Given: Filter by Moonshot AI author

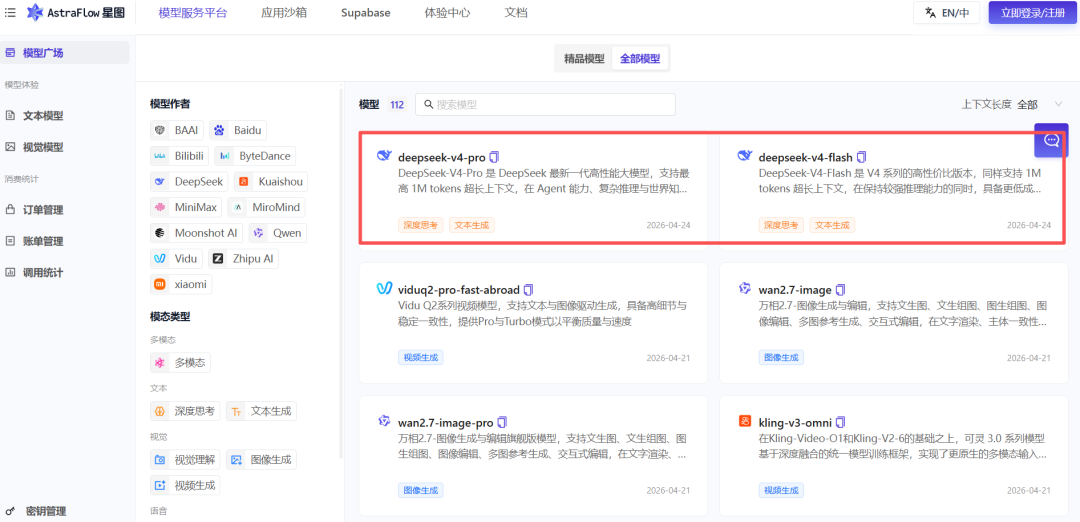Looking at the screenshot, I should [x=197, y=233].
